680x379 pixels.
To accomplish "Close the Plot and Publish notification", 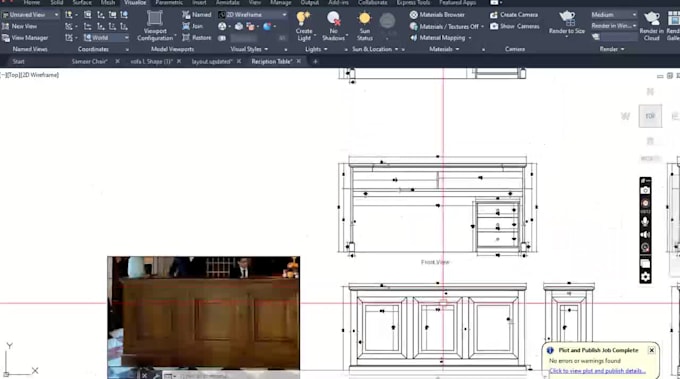I will click(651, 350).
